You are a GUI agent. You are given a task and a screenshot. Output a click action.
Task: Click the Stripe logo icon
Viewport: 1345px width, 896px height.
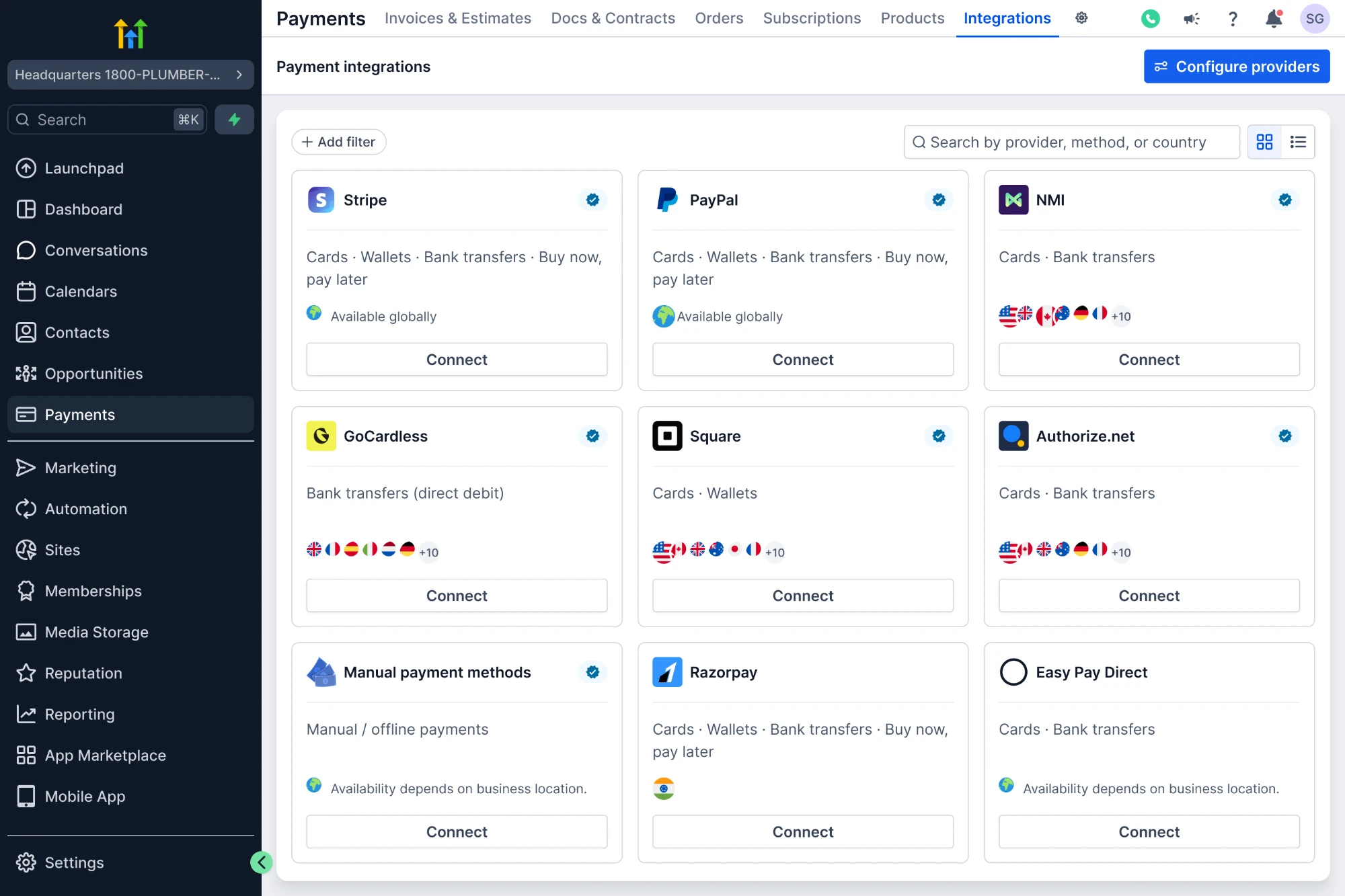pyautogui.click(x=321, y=200)
